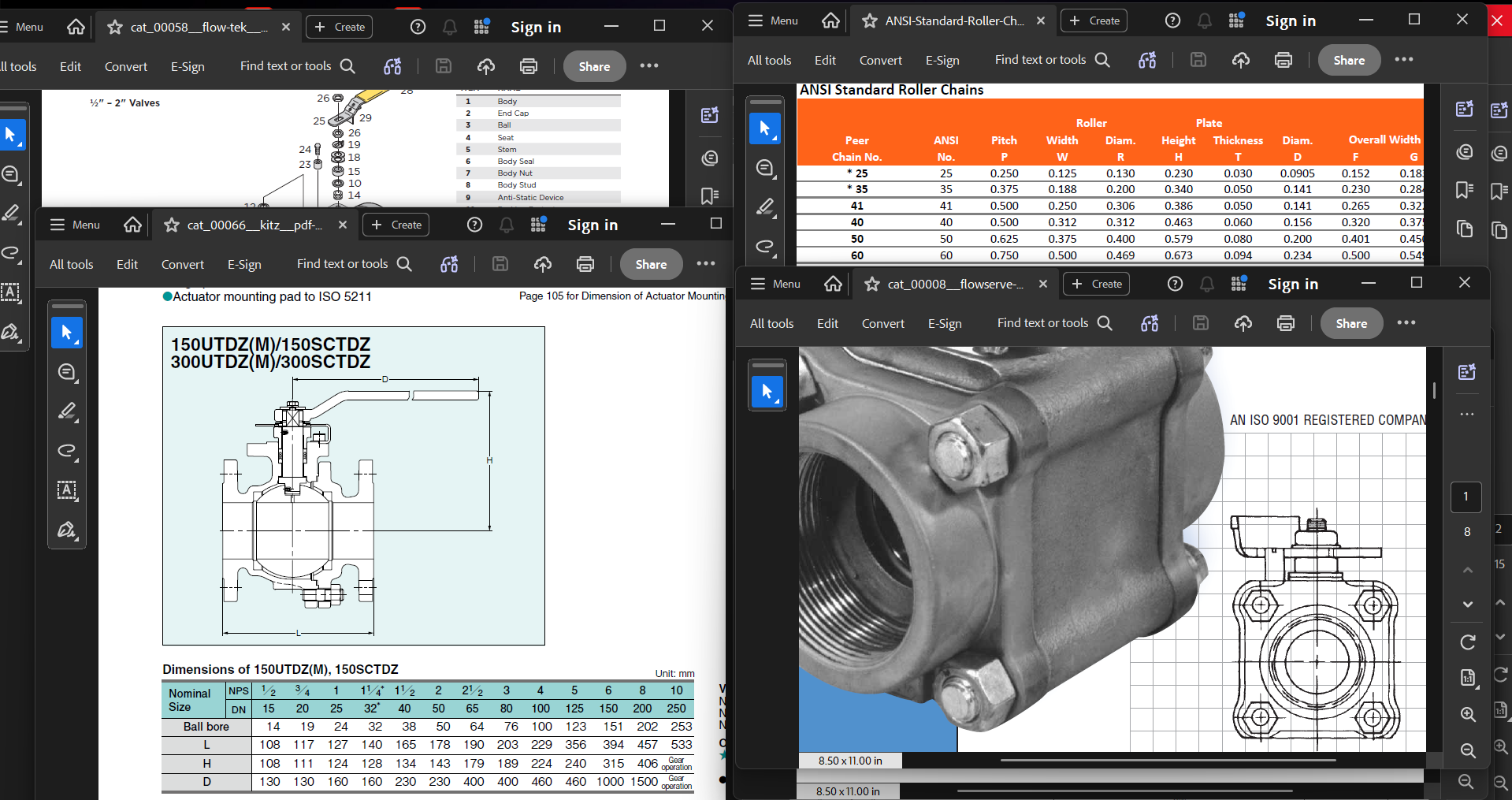Screen dimensions: 1512x800
Task: Open All tools in the kitz window
Action: [x=71, y=264]
